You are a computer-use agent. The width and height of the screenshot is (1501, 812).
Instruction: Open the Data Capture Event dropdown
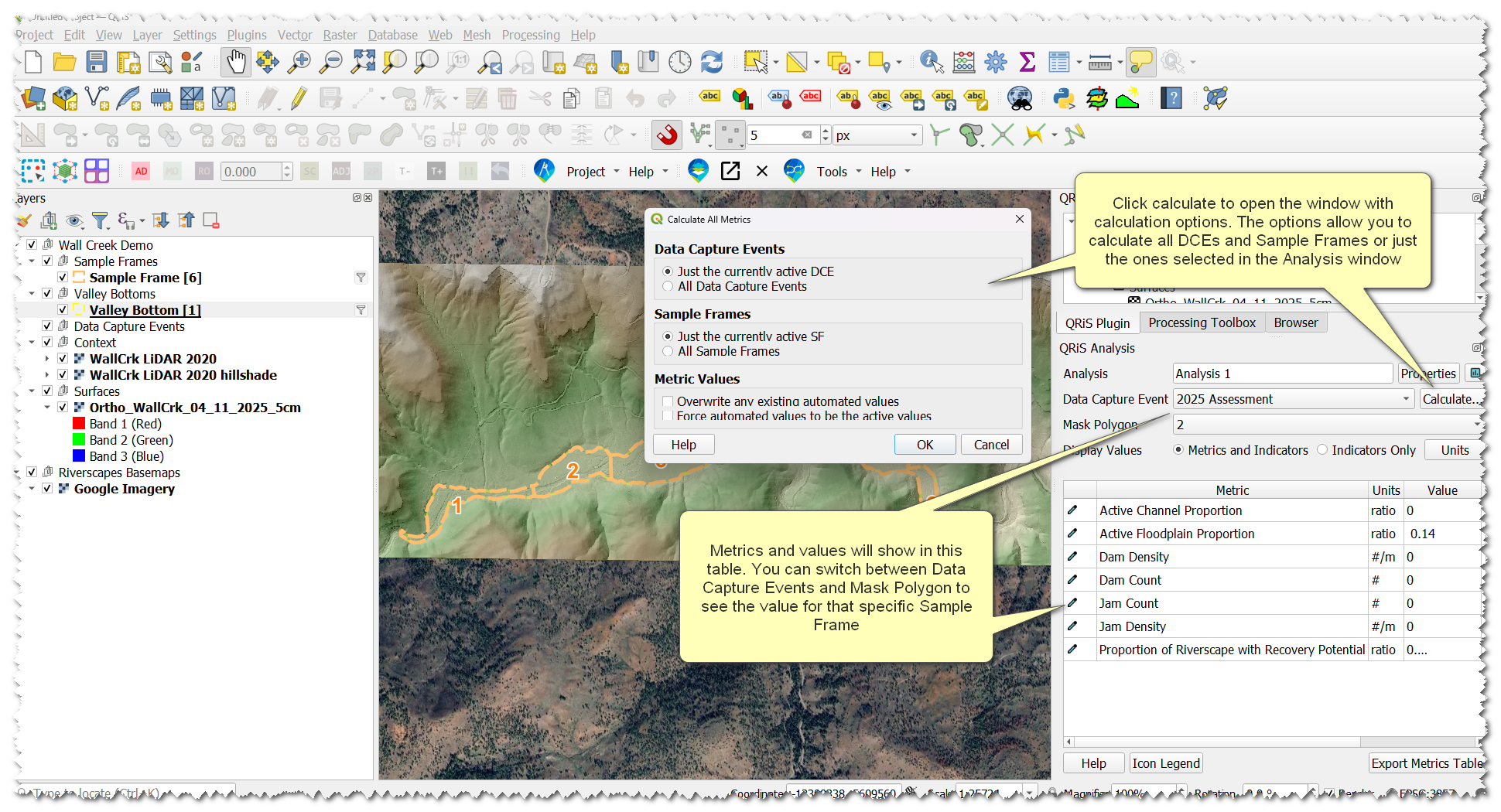(1294, 399)
